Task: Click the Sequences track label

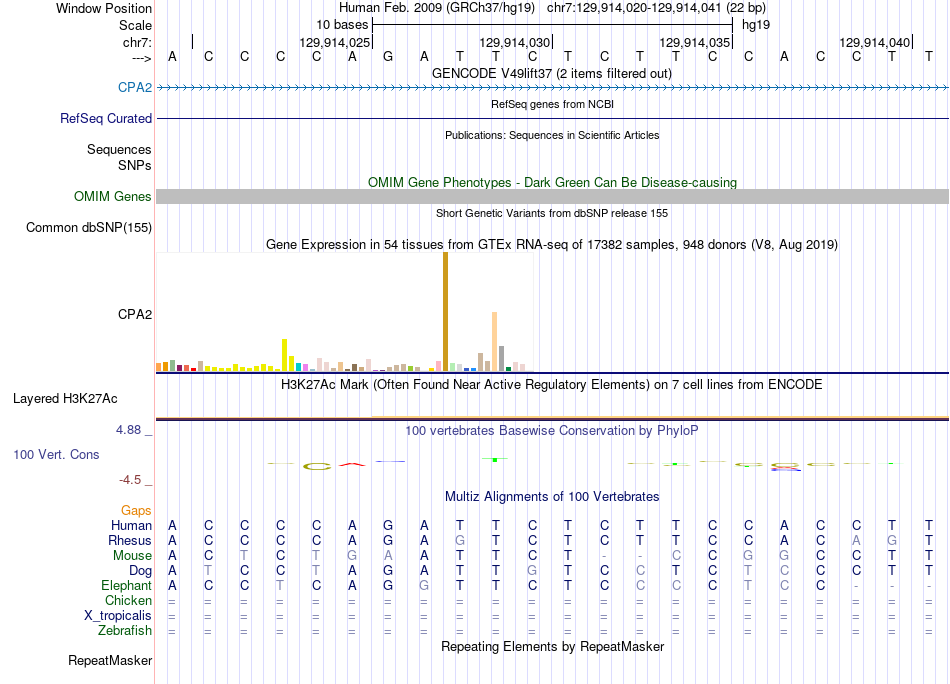Action: (x=119, y=149)
